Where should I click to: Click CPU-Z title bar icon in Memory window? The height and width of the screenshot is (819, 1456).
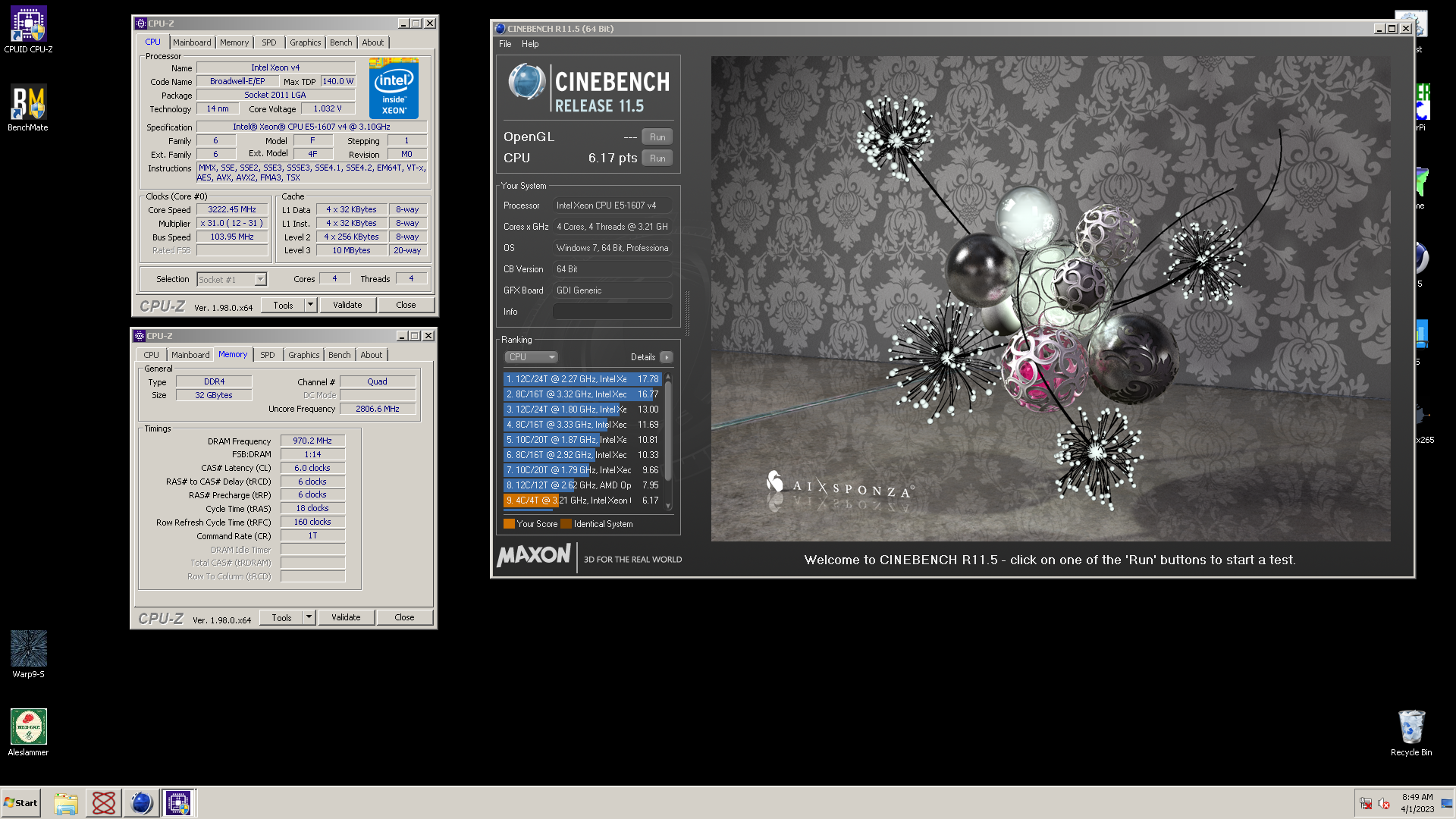pos(140,336)
